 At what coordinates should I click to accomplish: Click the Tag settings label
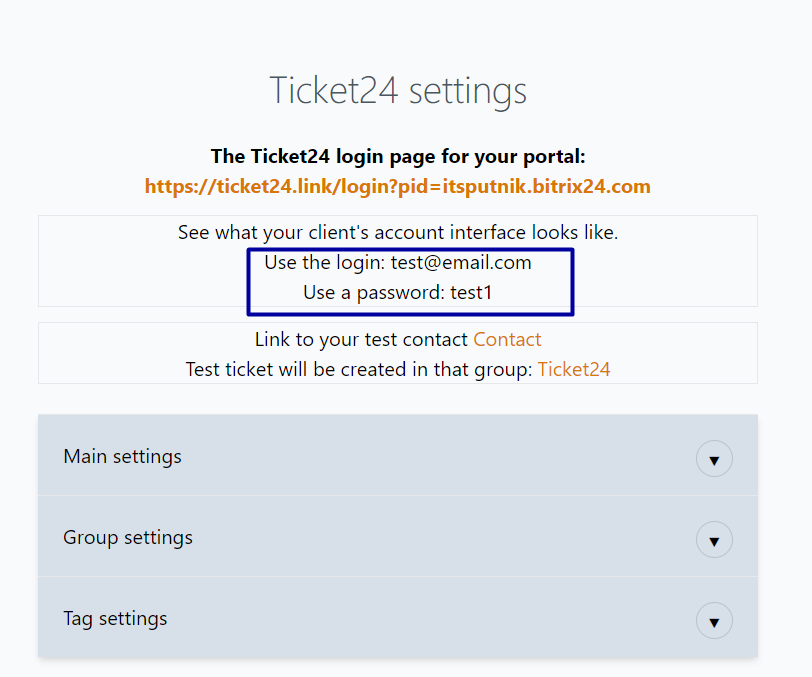point(115,619)
